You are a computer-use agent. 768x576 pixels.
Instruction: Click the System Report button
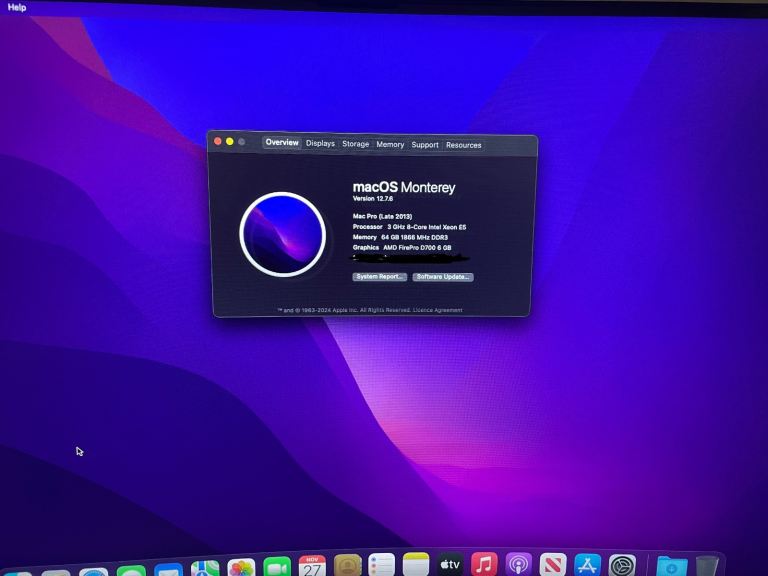380,277
